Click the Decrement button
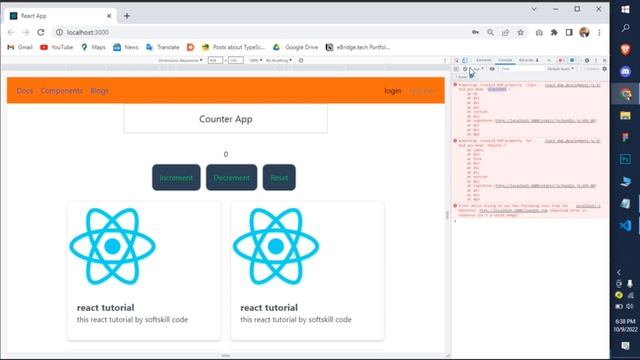640x360 pixels. [231, 178]
